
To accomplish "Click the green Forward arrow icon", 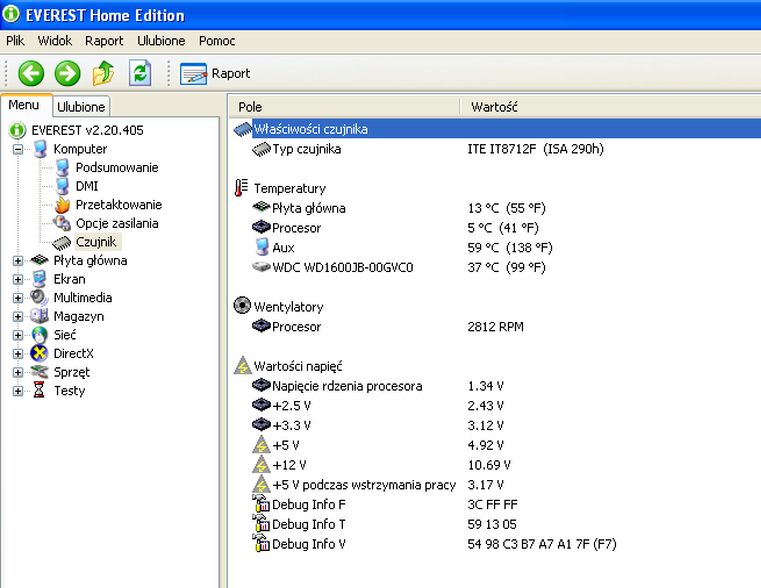I will (x=67, y=73).
